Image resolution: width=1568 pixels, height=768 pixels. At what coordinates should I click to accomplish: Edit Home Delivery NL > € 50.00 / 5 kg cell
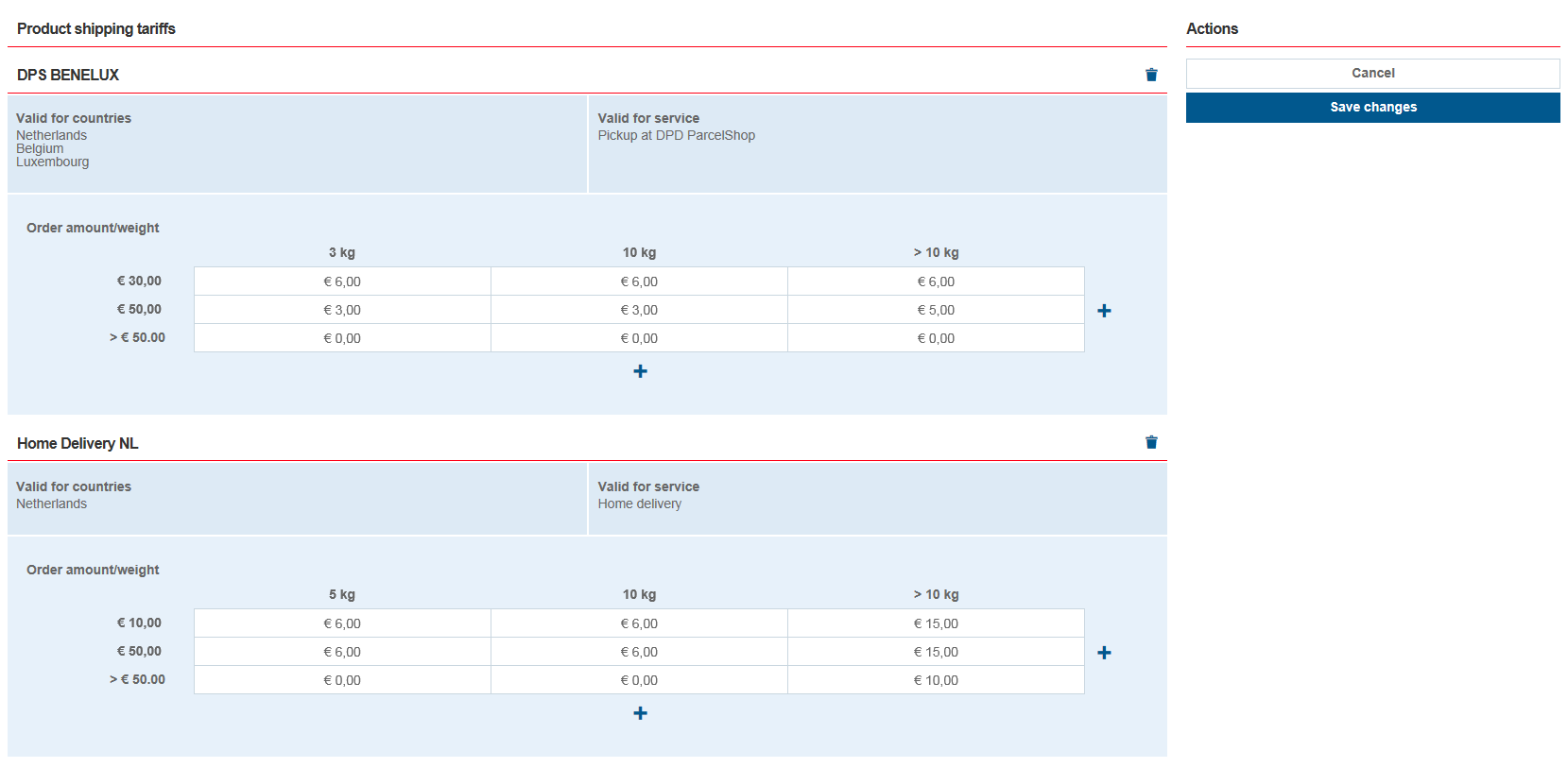pyautogui.click(x=342, y=680)
